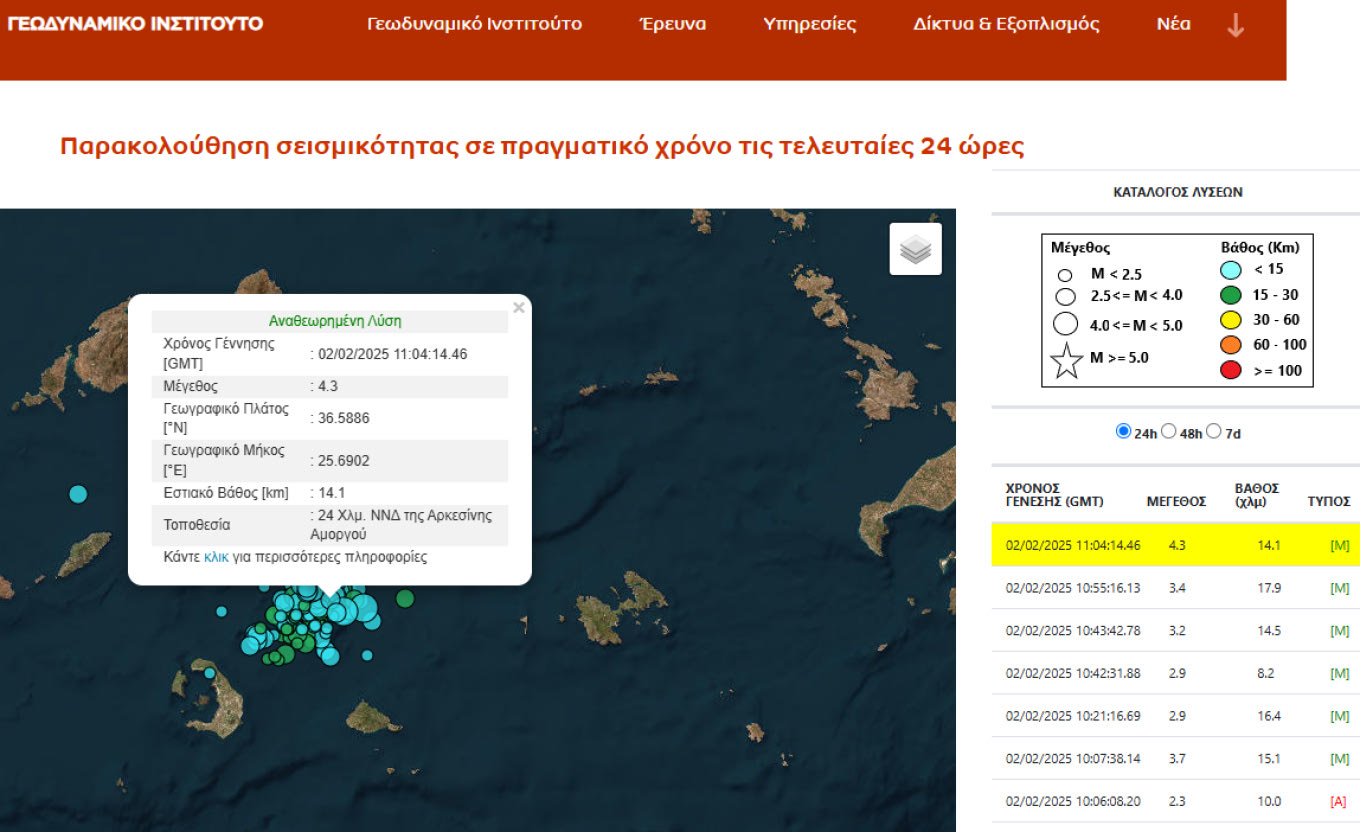Expand the Έρευνα menu

(x=672, y=25)
